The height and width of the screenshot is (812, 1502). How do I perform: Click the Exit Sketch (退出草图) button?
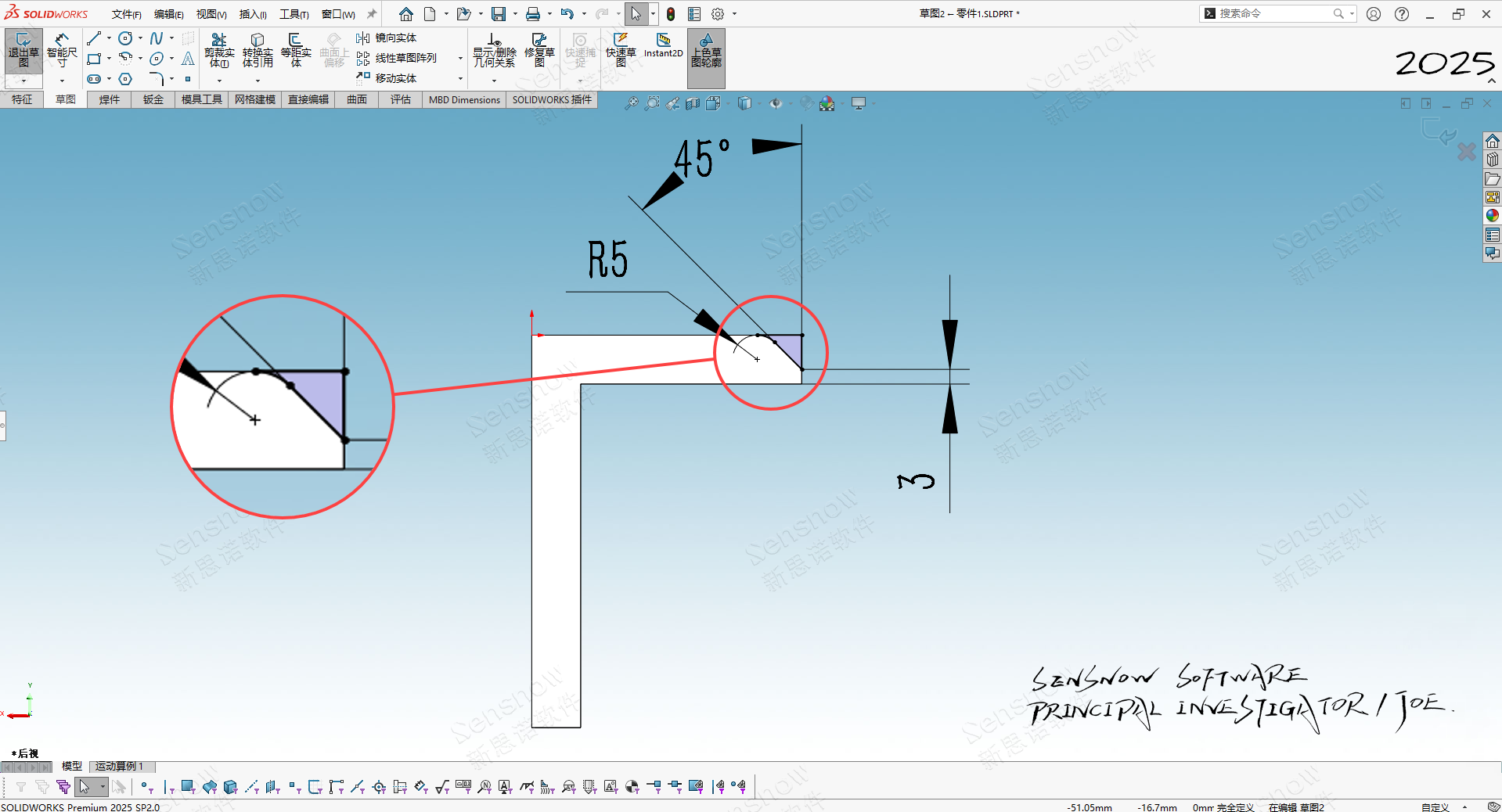point(23,49)
